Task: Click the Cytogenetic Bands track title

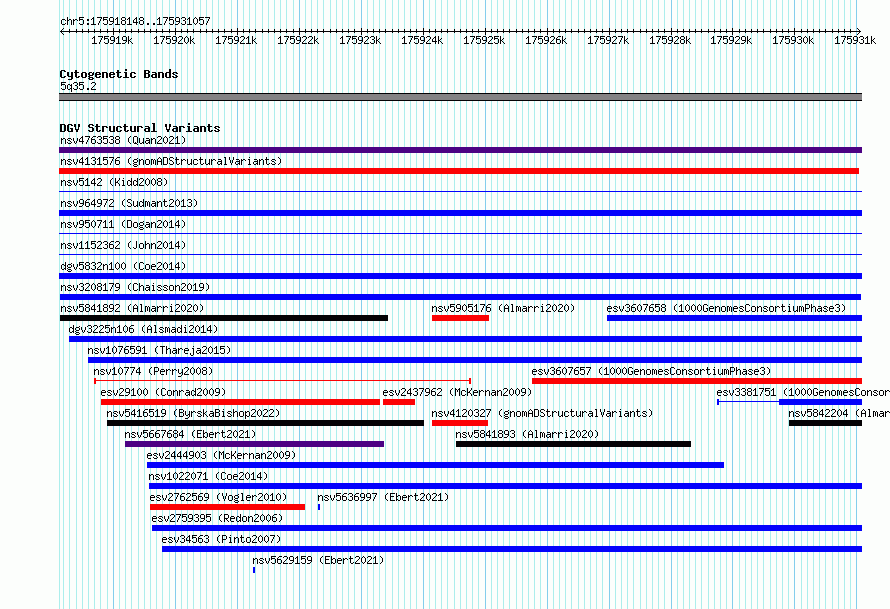Action: [119, 74]
